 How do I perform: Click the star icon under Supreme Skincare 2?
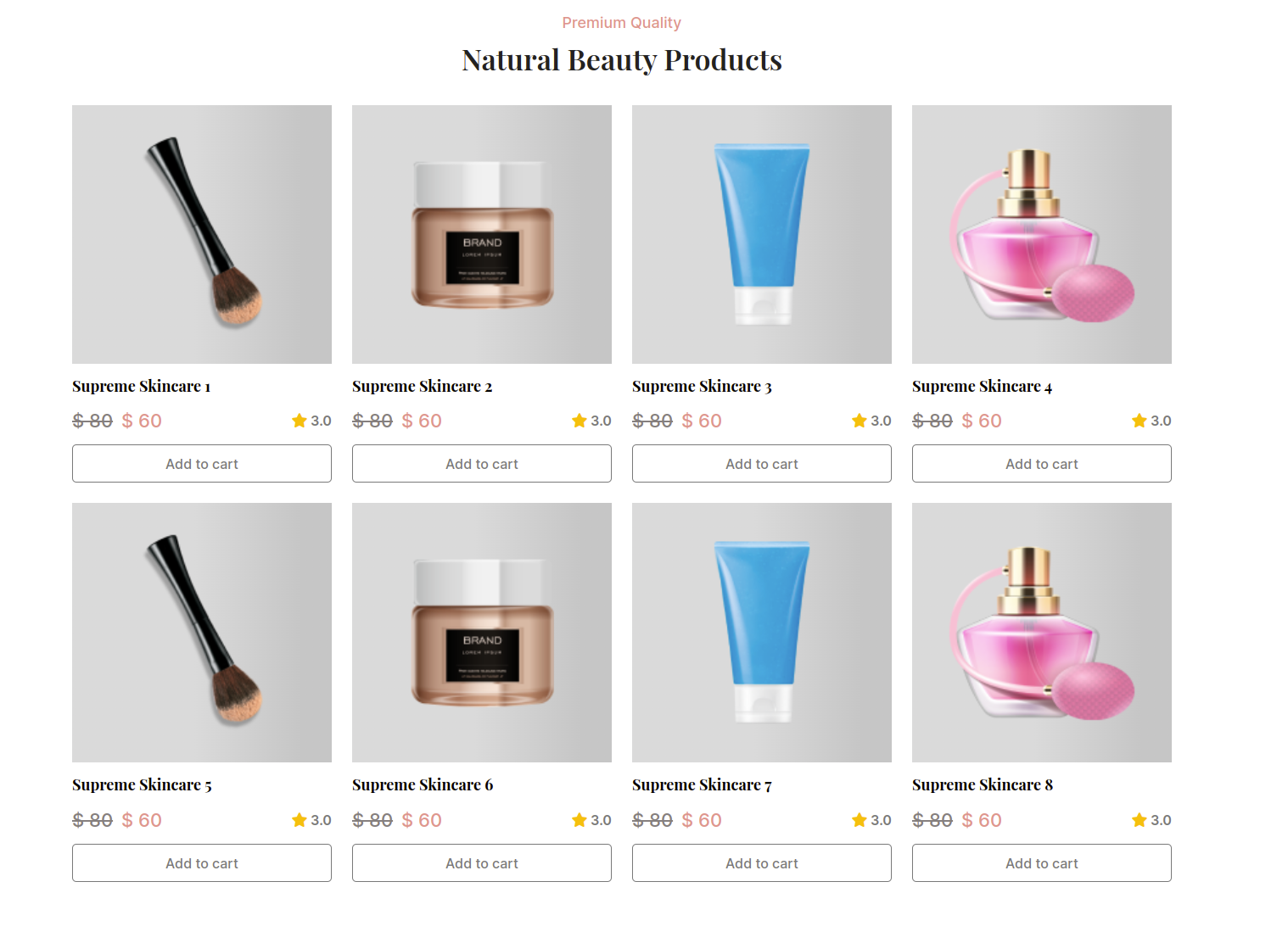tap(580, 421)
